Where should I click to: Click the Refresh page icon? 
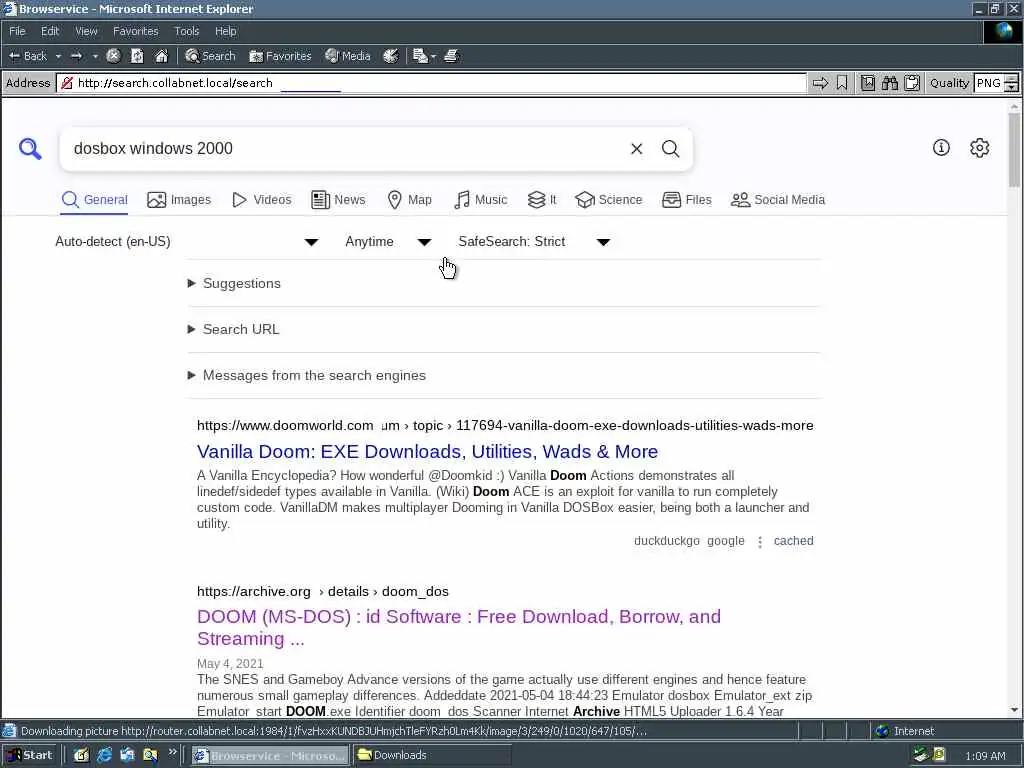coord(137,56)
